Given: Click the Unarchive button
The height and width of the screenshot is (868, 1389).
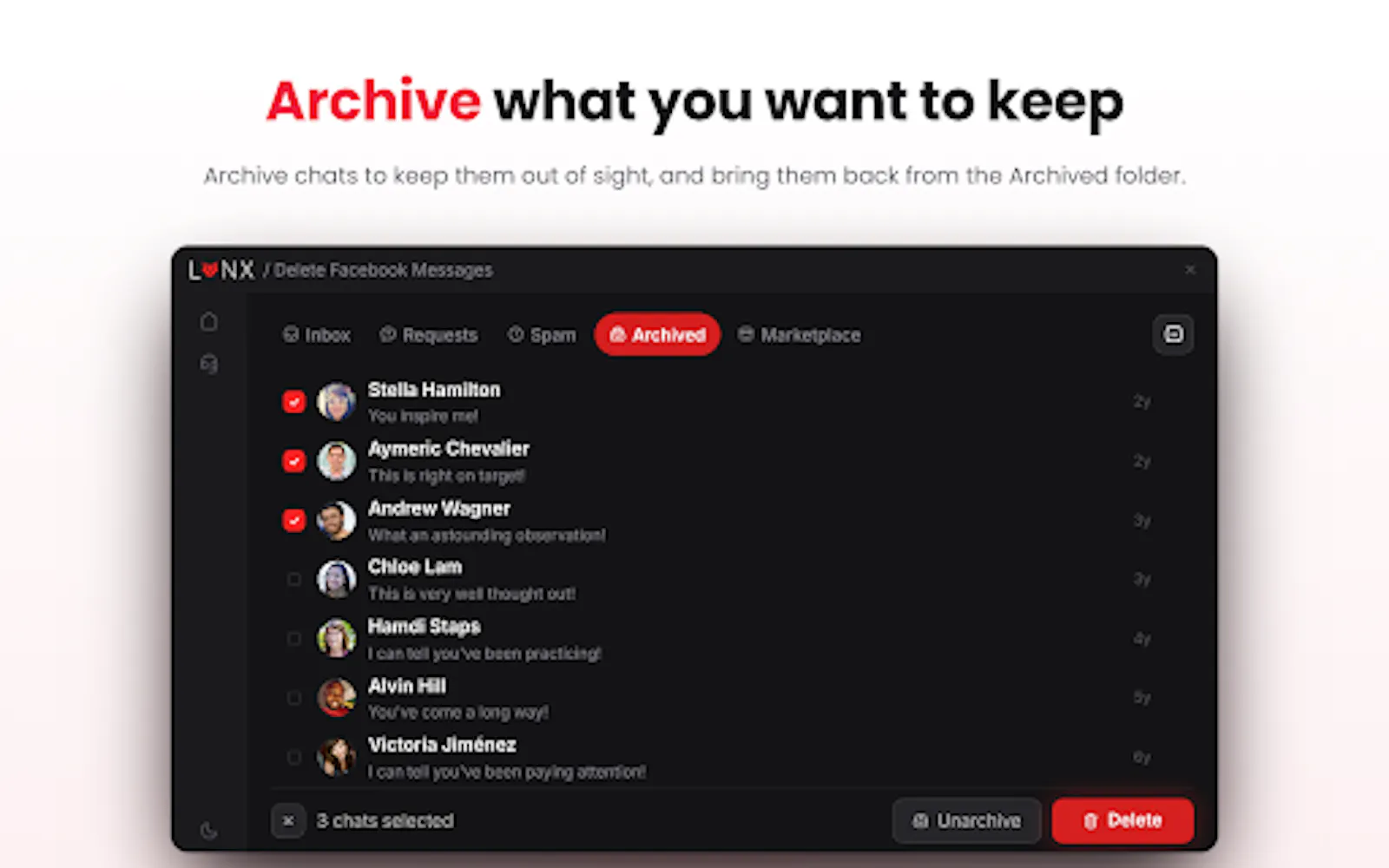Looking at the screenshot, I should 967,820.
